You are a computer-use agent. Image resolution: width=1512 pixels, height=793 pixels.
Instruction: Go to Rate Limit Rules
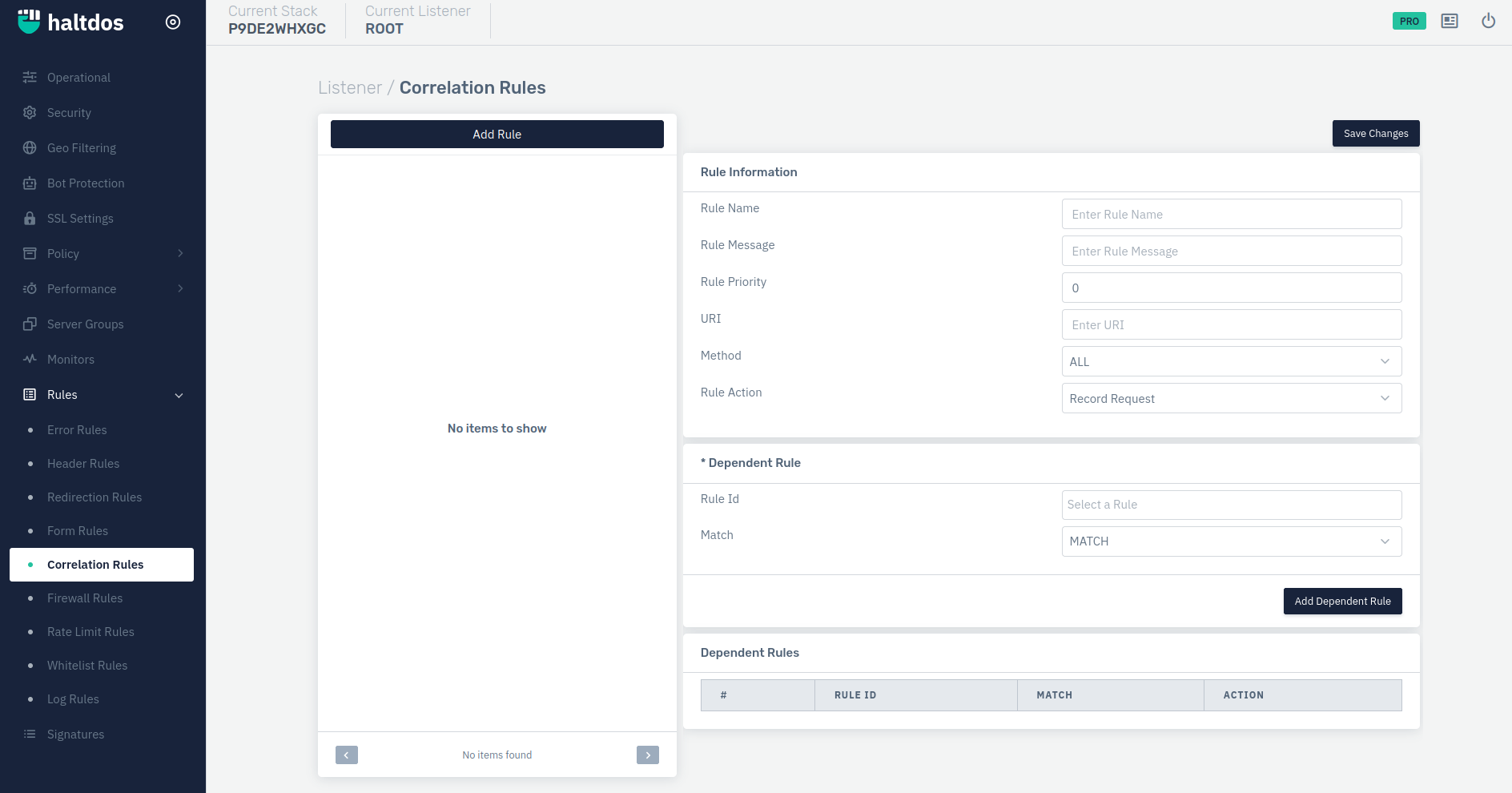tap(90, 632)
